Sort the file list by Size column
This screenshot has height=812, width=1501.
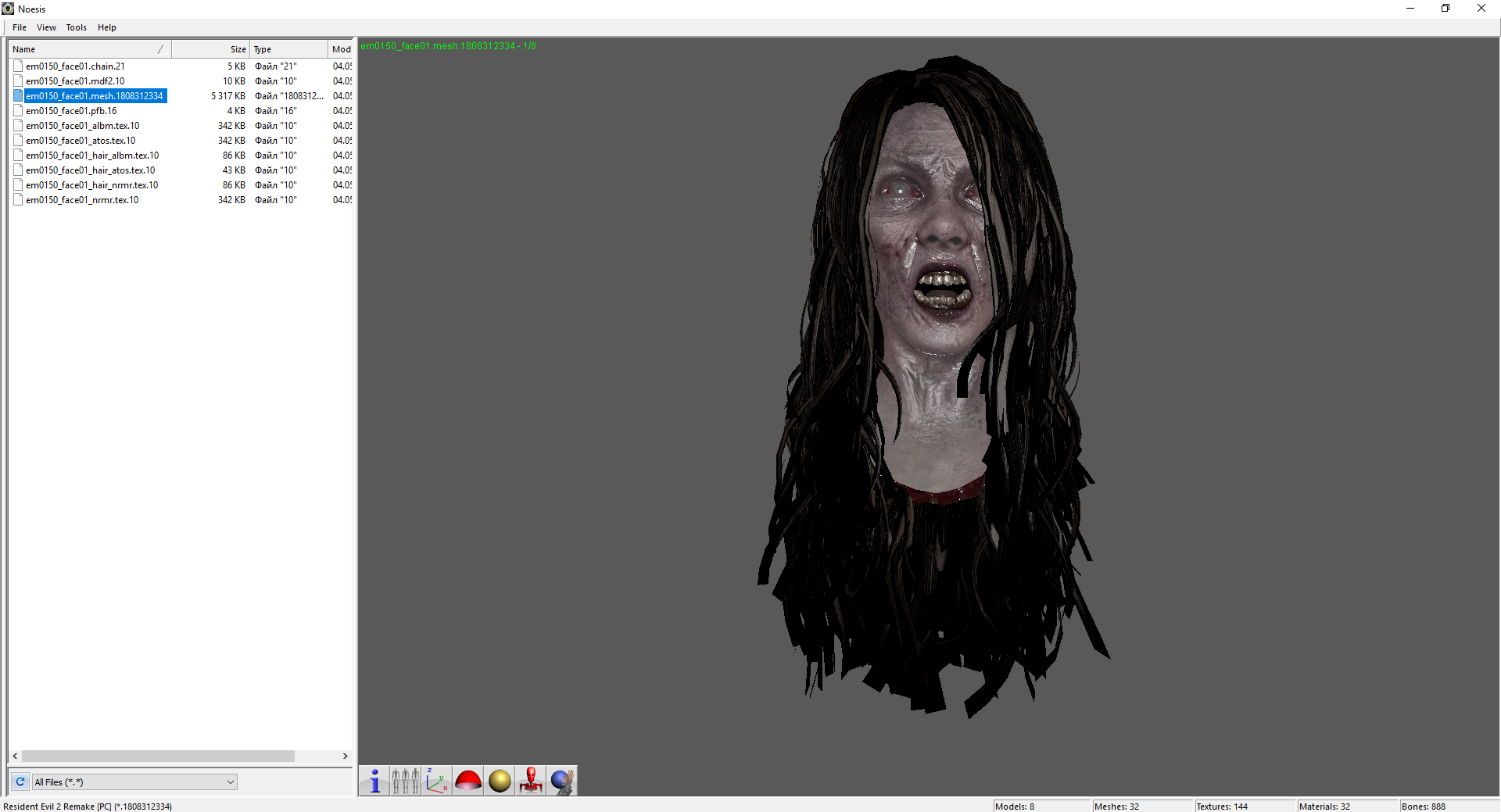click(210, 49)
